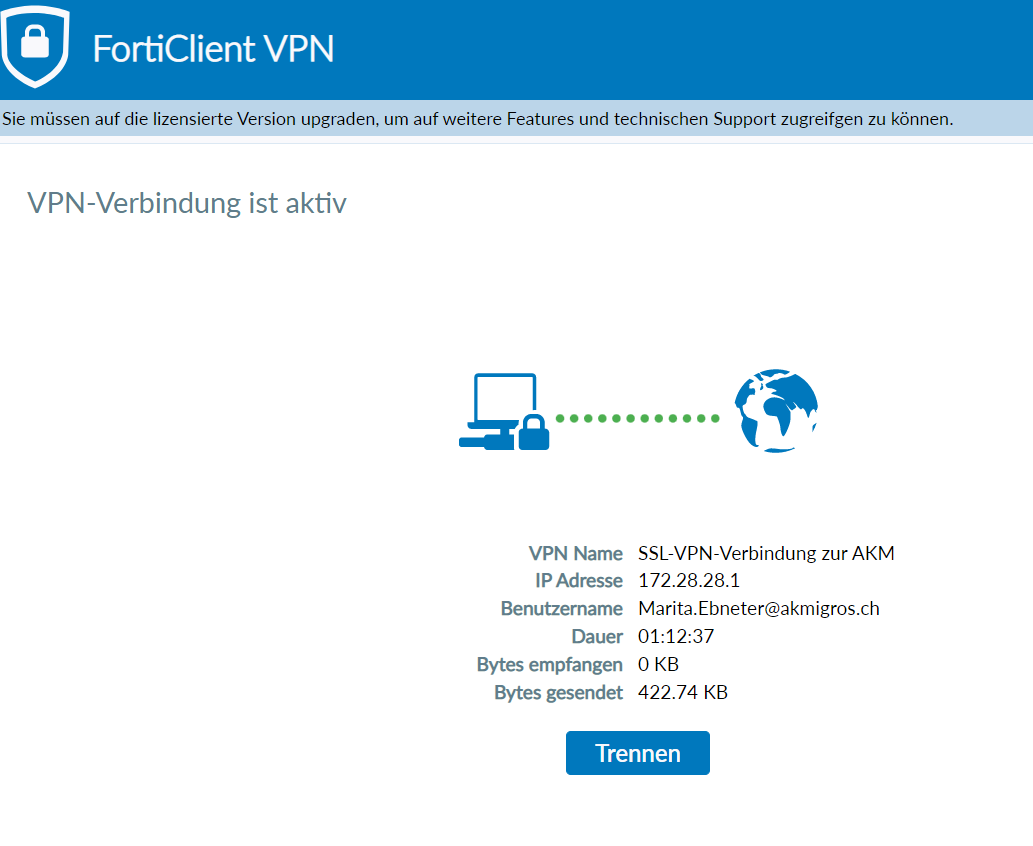The height and width of the screenshot is (846, 1033).
Task: Click the "Dauer" label
Action: pyautogui.click(x=597, y=637)
